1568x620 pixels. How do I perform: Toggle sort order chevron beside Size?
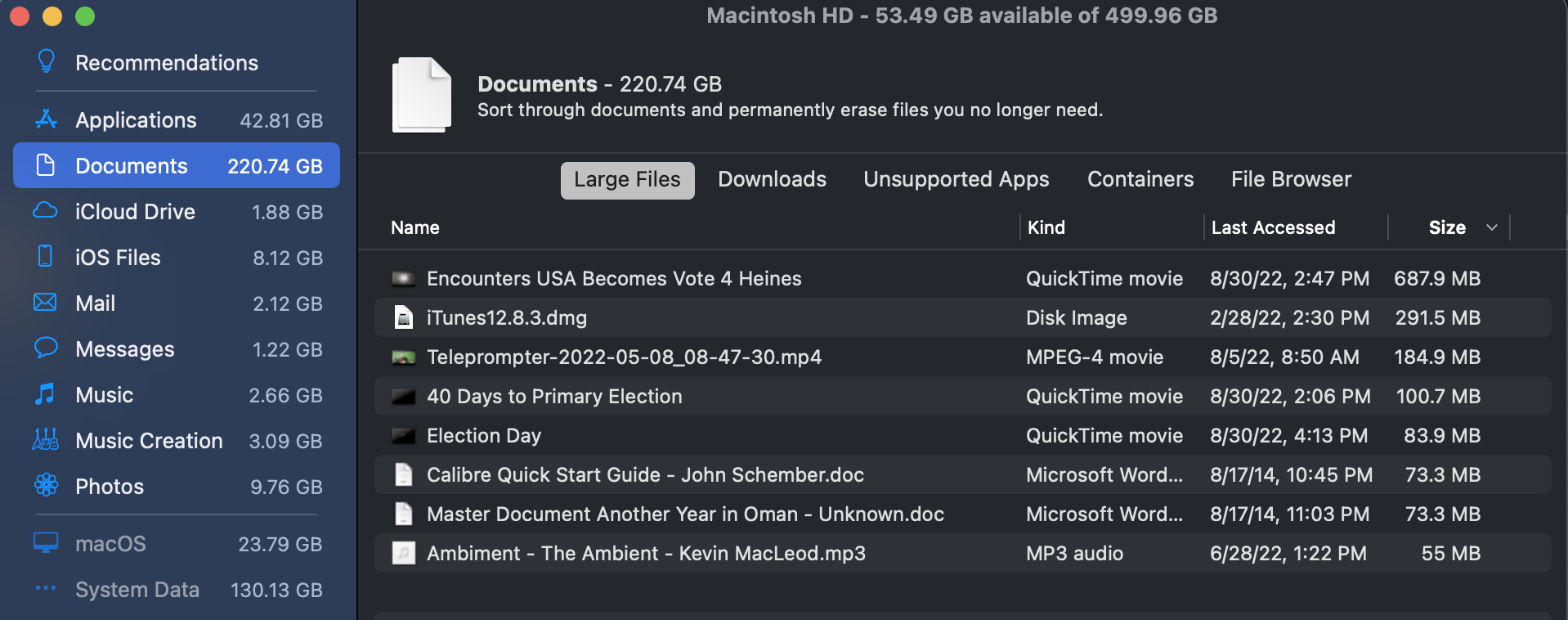coord(1491,227)
